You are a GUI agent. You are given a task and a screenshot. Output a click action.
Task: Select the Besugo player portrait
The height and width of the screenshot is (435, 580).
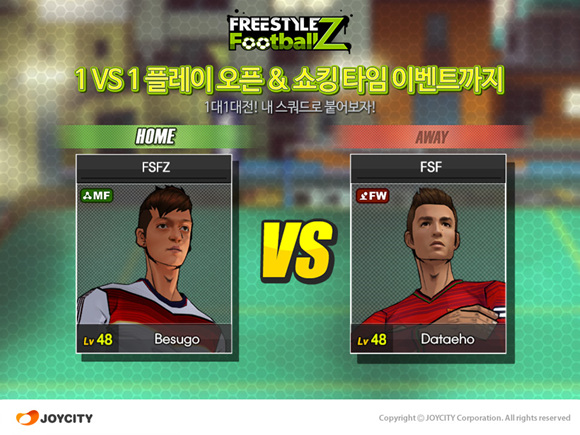coord(154,254)
